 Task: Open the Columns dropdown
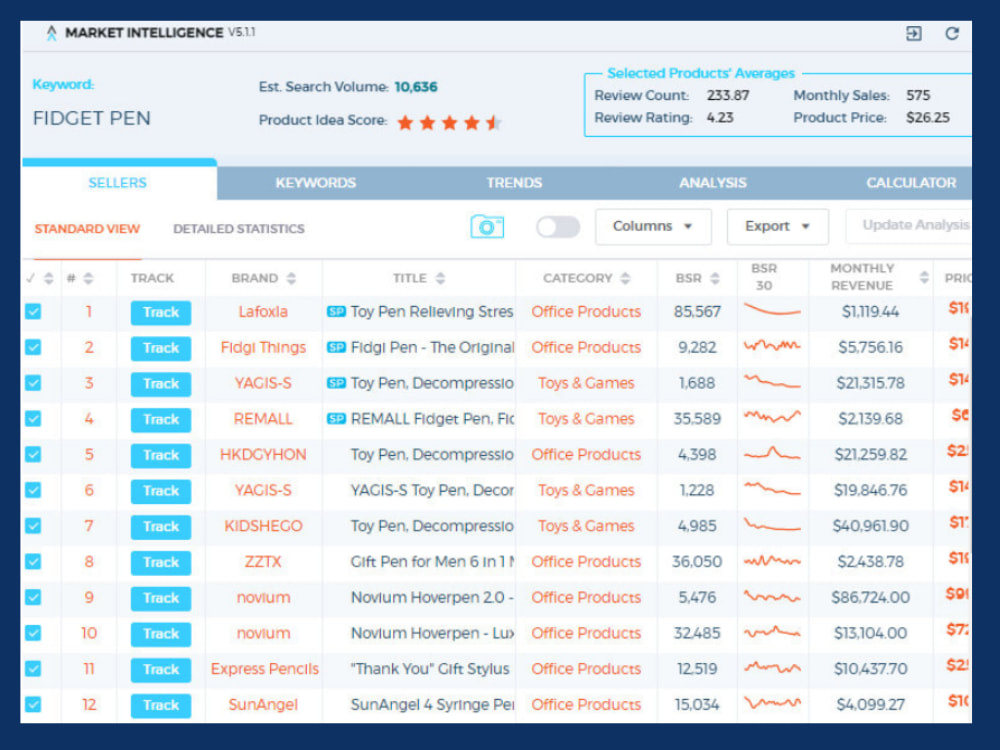pyautogui.click(x=653, y=226)
